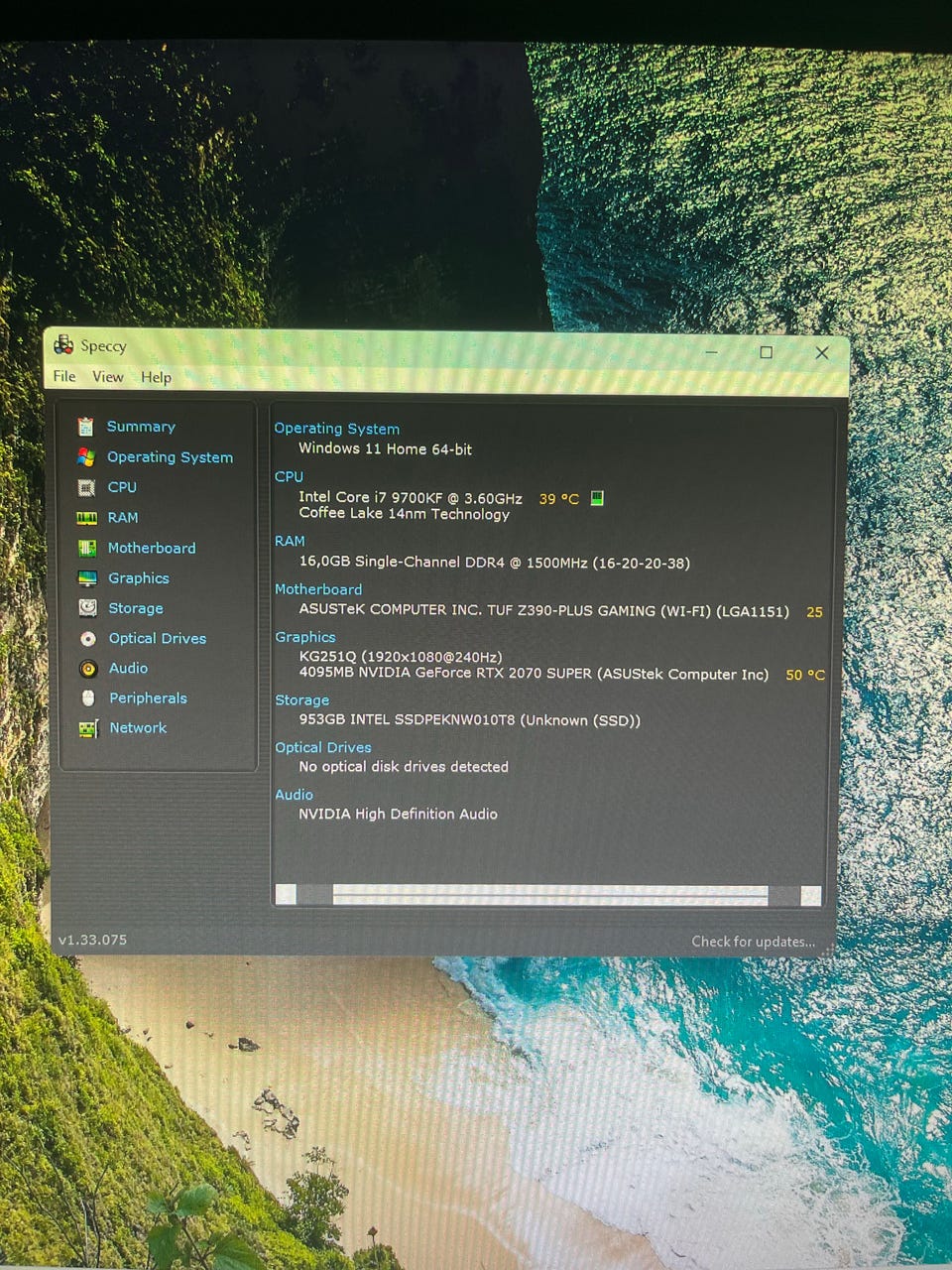Image resolution: width=952 pixels, height=1270 pixels.
Task: Click the '953GB INTEL SSDPEKNW010T8' storage line
Action: (x=470, y=720)
